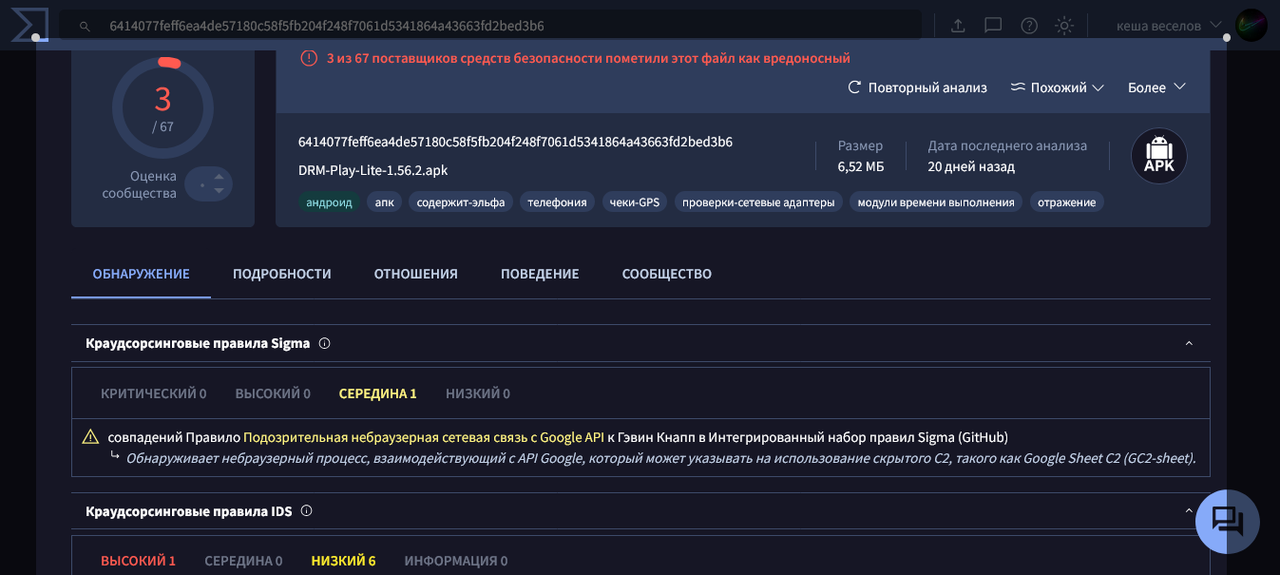Open the help question-mark icon
Image resolution: width=1280 pixels, height=575 pixels.
(x=1029, y=26)
